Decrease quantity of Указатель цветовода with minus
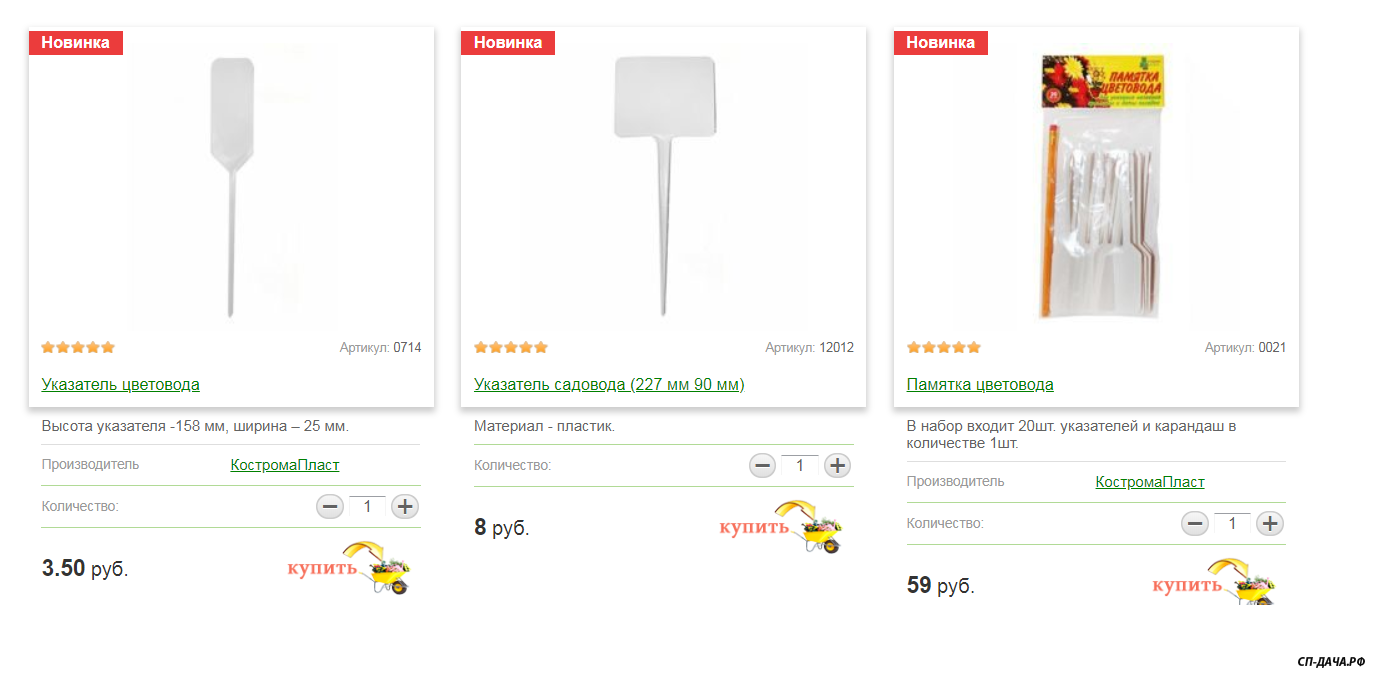The width and height of the screenshot is (1382, 684). [x=330, y=507]
